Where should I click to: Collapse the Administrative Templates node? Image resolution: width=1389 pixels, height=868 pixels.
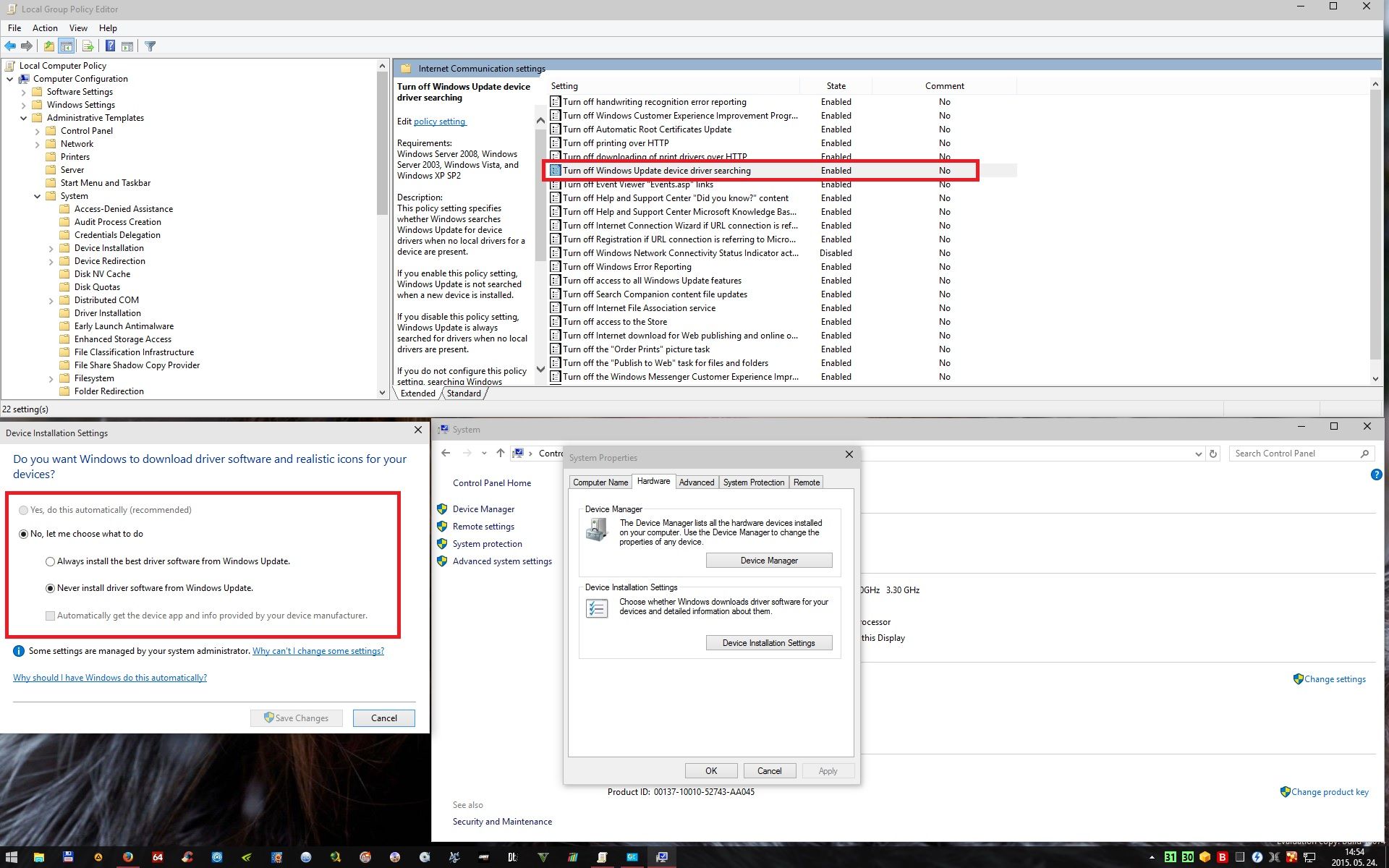click(x=24, y=118)
